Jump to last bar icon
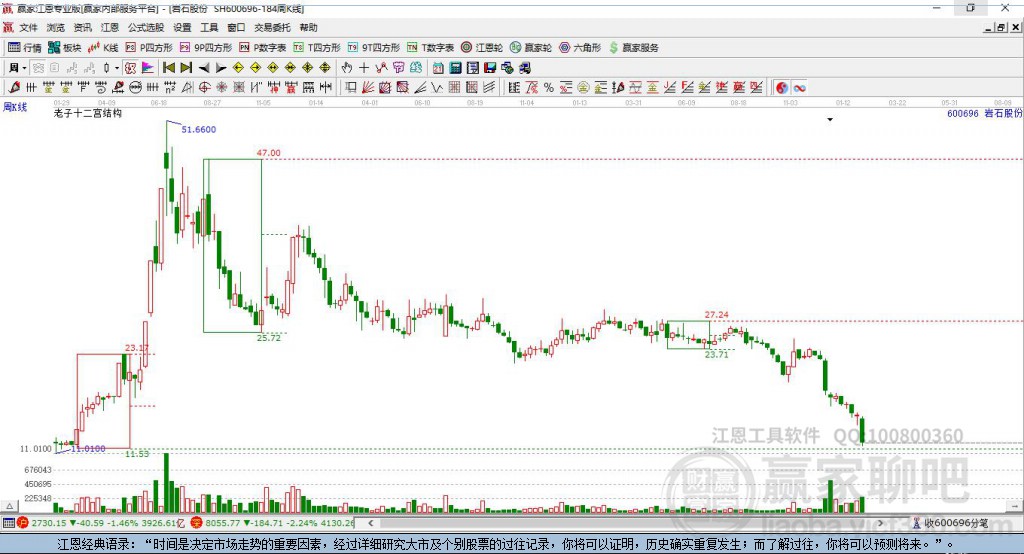This screenshot has height=554, width=1024. point(186,68)
